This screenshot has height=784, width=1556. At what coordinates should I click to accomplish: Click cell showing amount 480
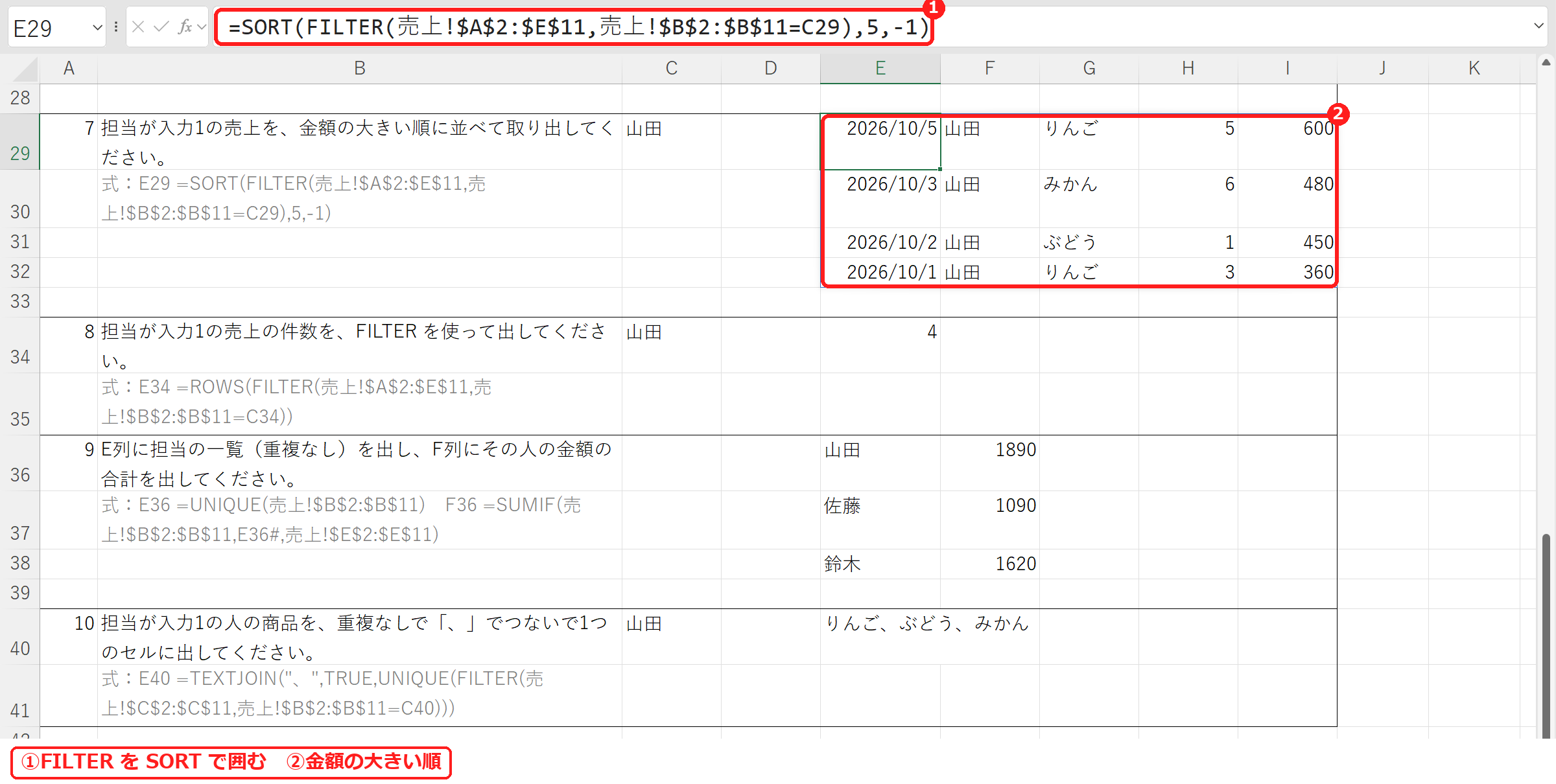click(1288, 199)
